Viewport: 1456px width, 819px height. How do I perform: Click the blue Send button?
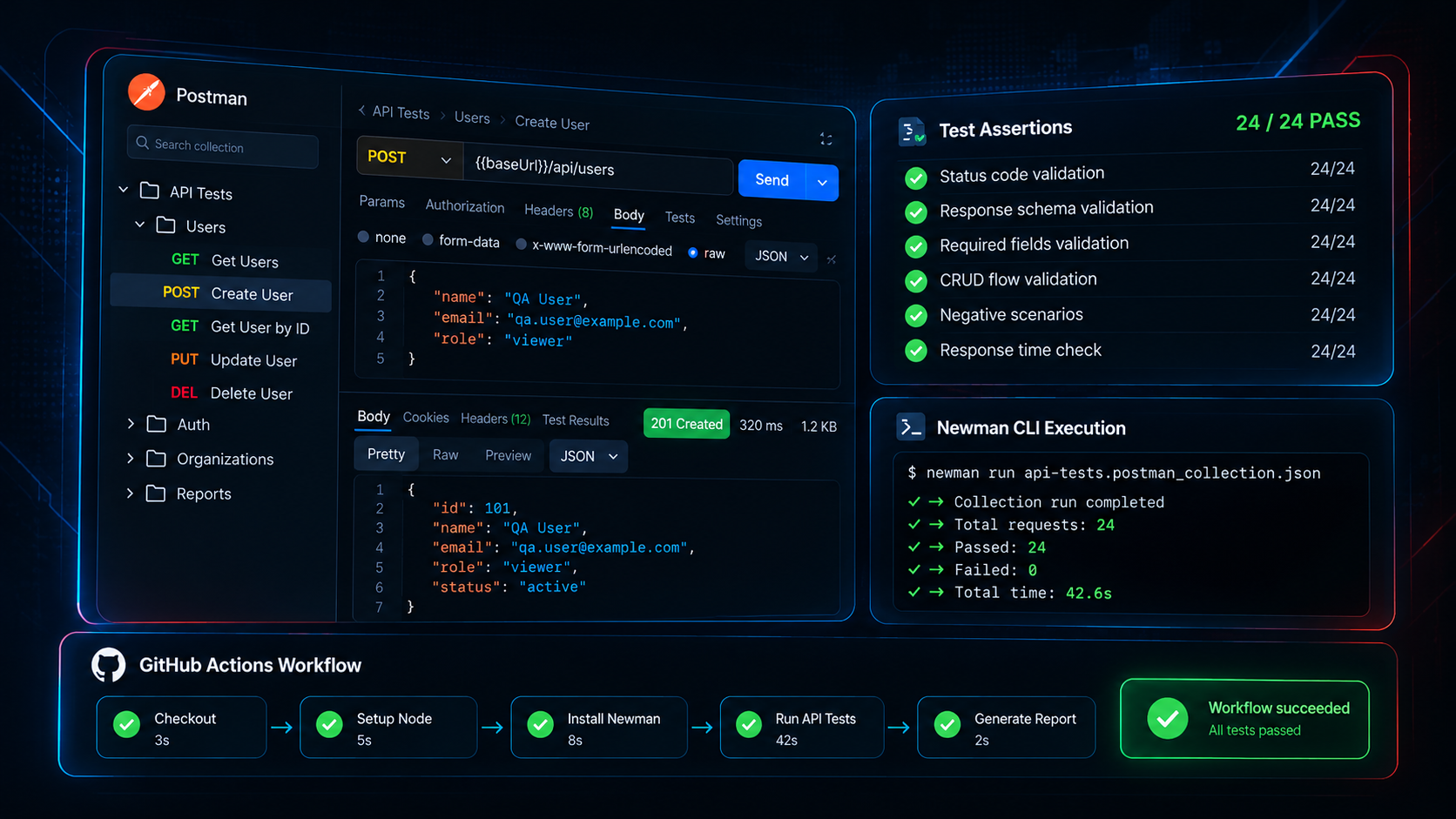pyautogui.click(x=772, y=180)
